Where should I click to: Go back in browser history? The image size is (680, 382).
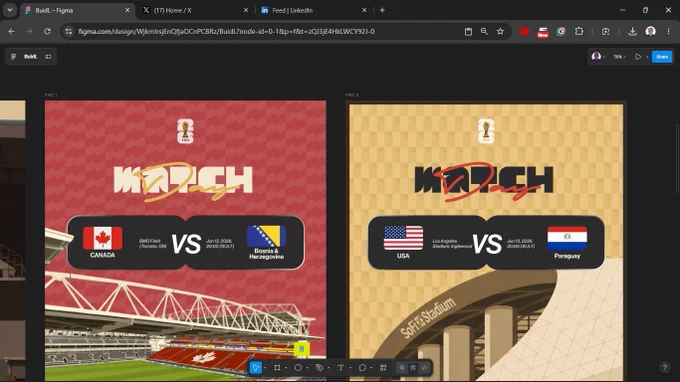[12, 31]
